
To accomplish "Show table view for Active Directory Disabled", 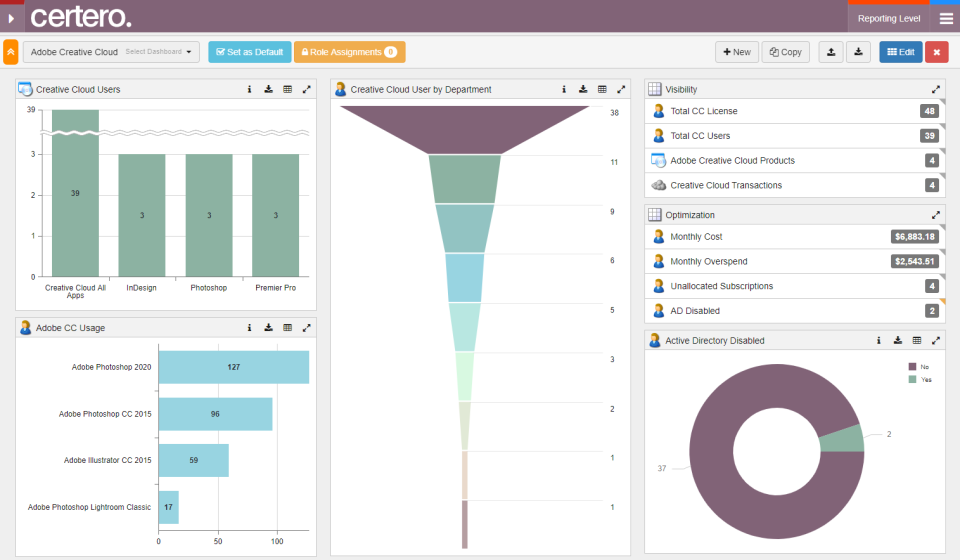I will [917, 340].
